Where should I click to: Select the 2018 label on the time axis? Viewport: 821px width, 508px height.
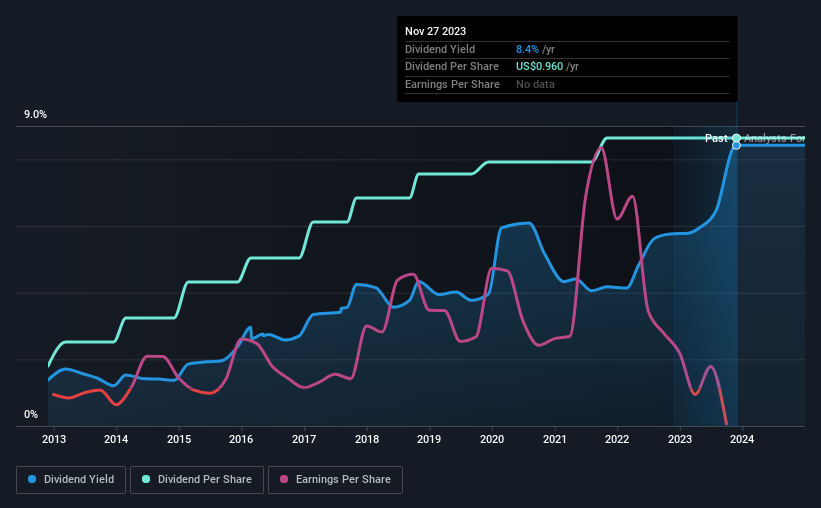tap(367, 439)
